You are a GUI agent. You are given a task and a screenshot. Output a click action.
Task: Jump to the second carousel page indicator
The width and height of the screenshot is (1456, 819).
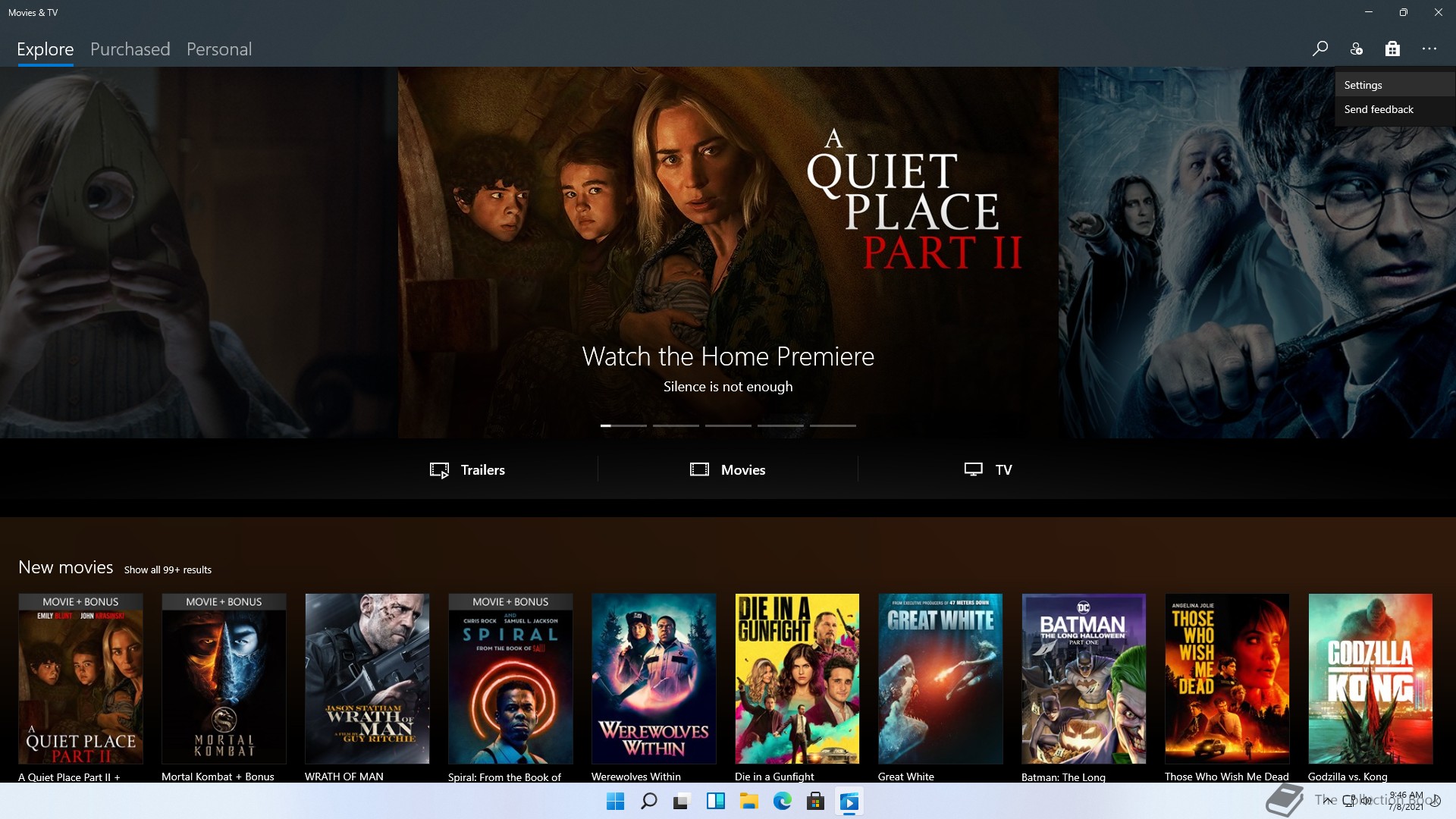(x=676, y=425)
